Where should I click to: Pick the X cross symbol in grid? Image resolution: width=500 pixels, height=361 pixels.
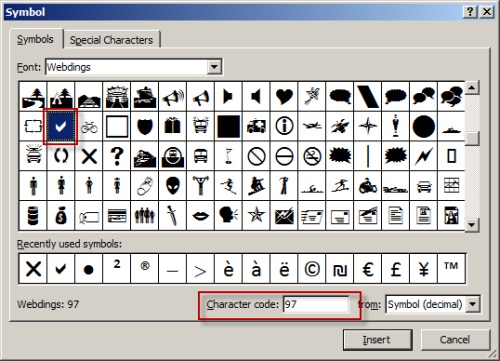point(89,156)
